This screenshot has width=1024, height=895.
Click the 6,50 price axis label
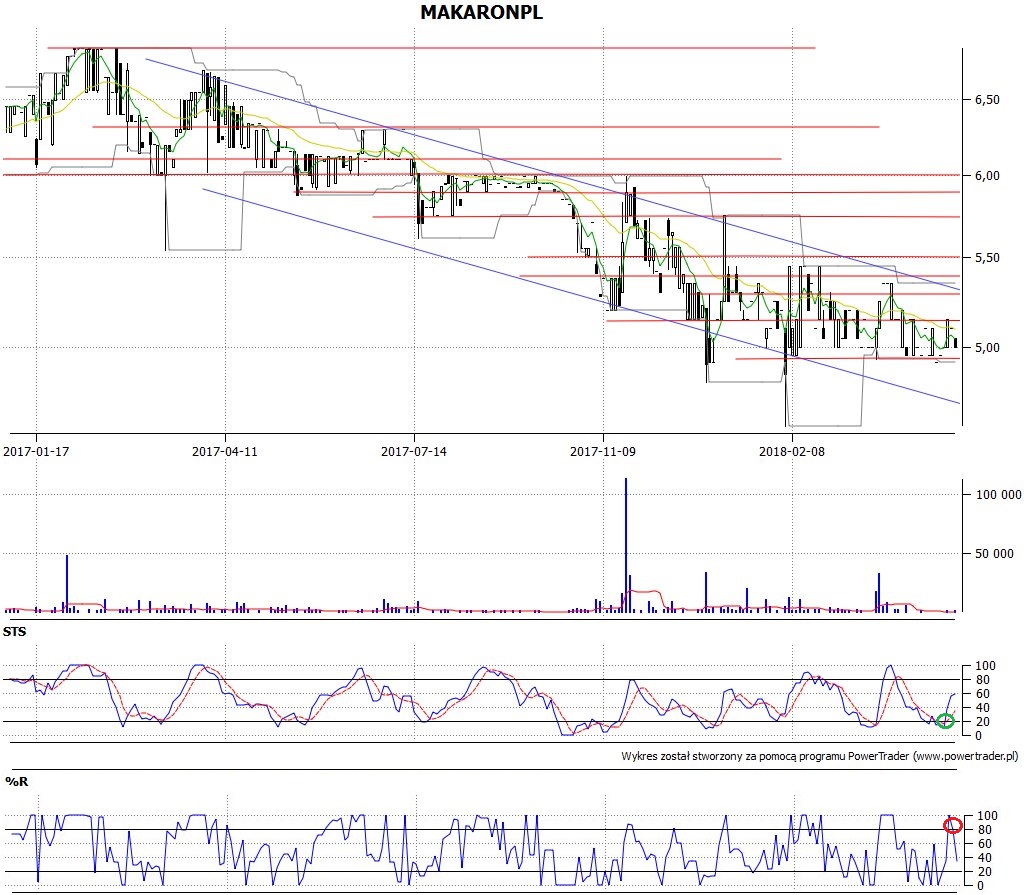click(987, 100)
